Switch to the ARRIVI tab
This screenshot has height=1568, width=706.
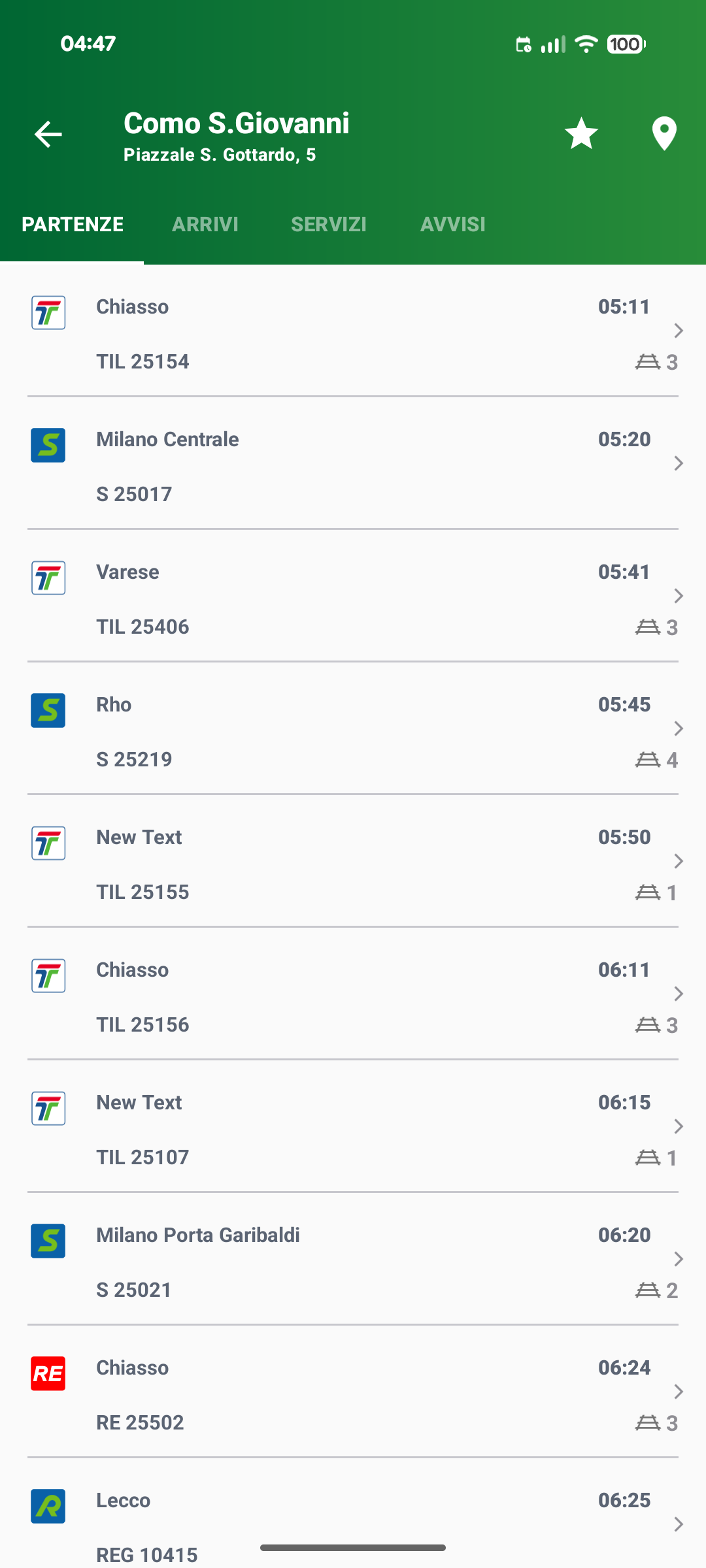pos(205,224)
